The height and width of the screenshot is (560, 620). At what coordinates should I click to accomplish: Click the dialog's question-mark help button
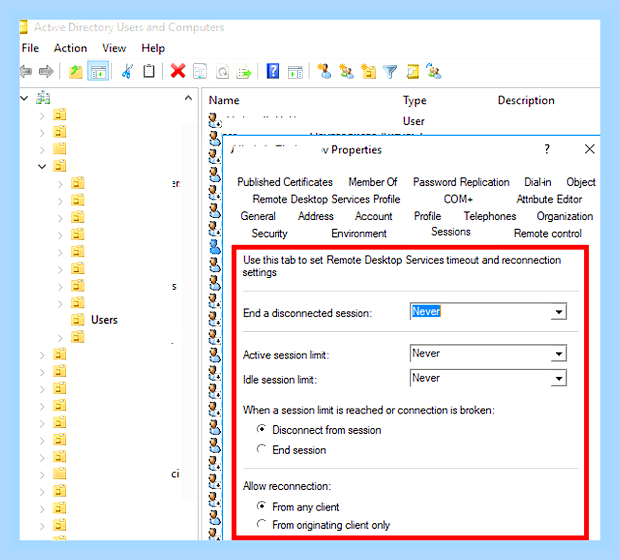coord(547,149)
